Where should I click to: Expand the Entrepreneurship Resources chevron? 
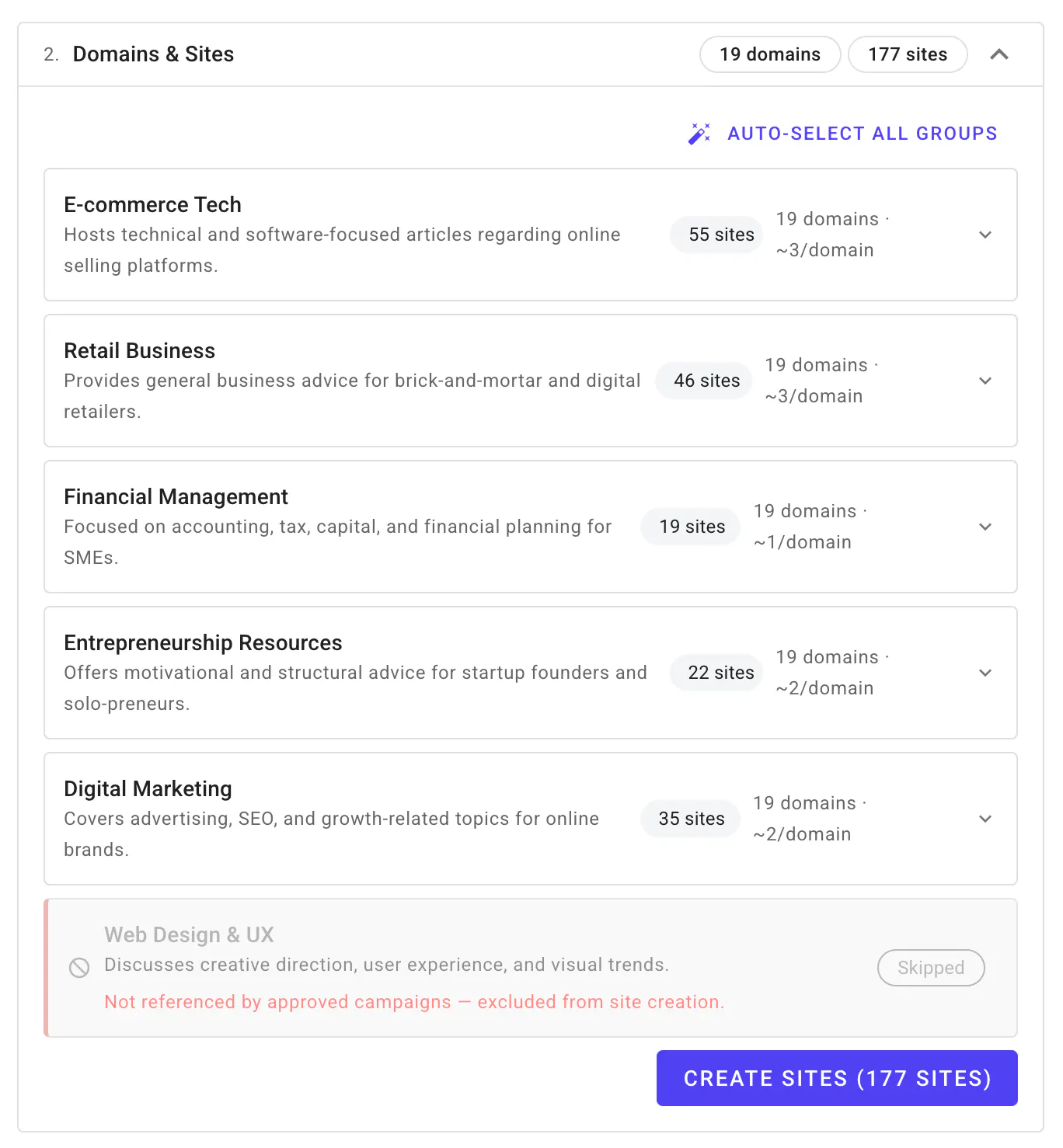click(985, 673)
